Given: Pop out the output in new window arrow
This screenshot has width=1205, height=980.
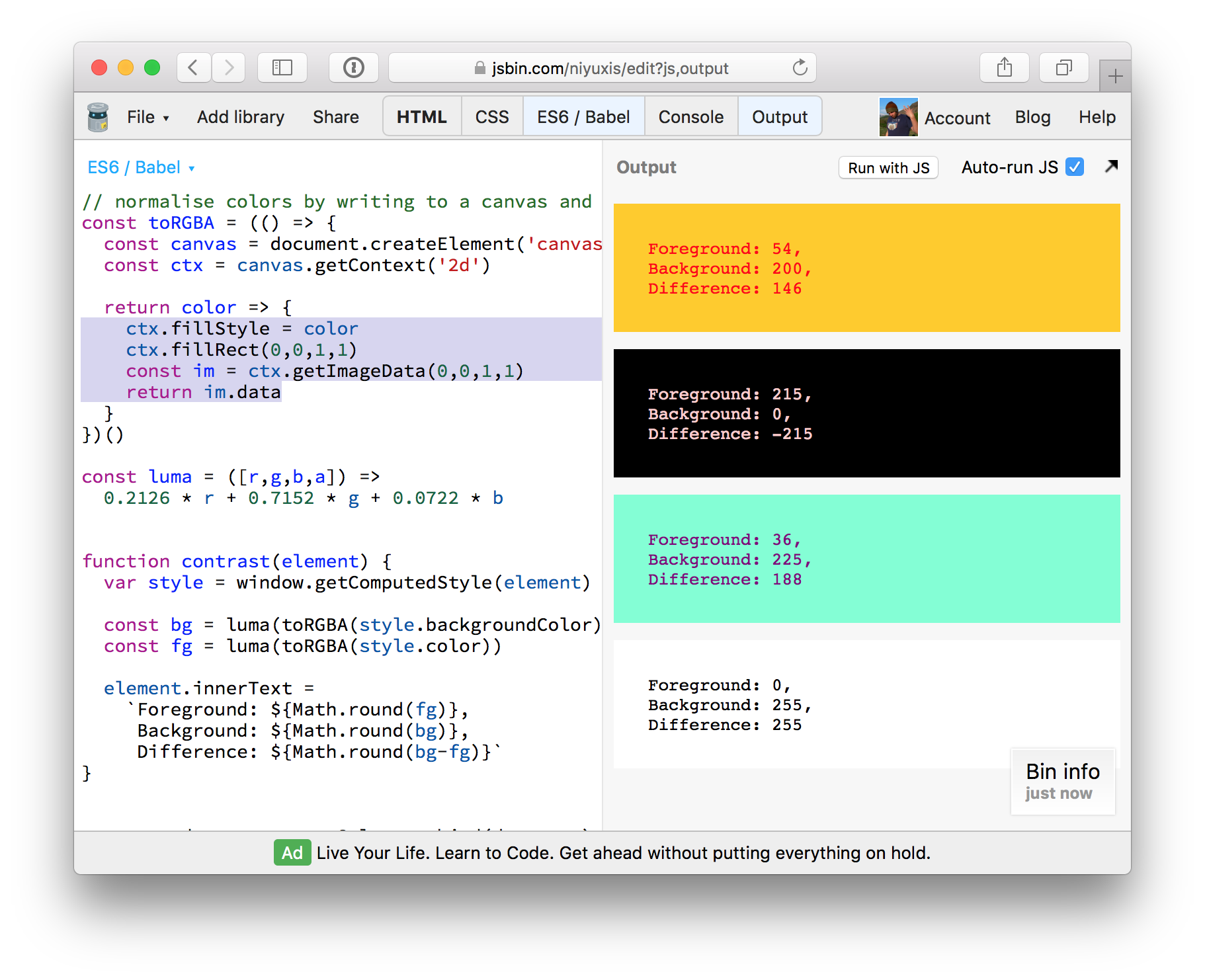Looking at the screenshot, I should [x=1111, y=167].
